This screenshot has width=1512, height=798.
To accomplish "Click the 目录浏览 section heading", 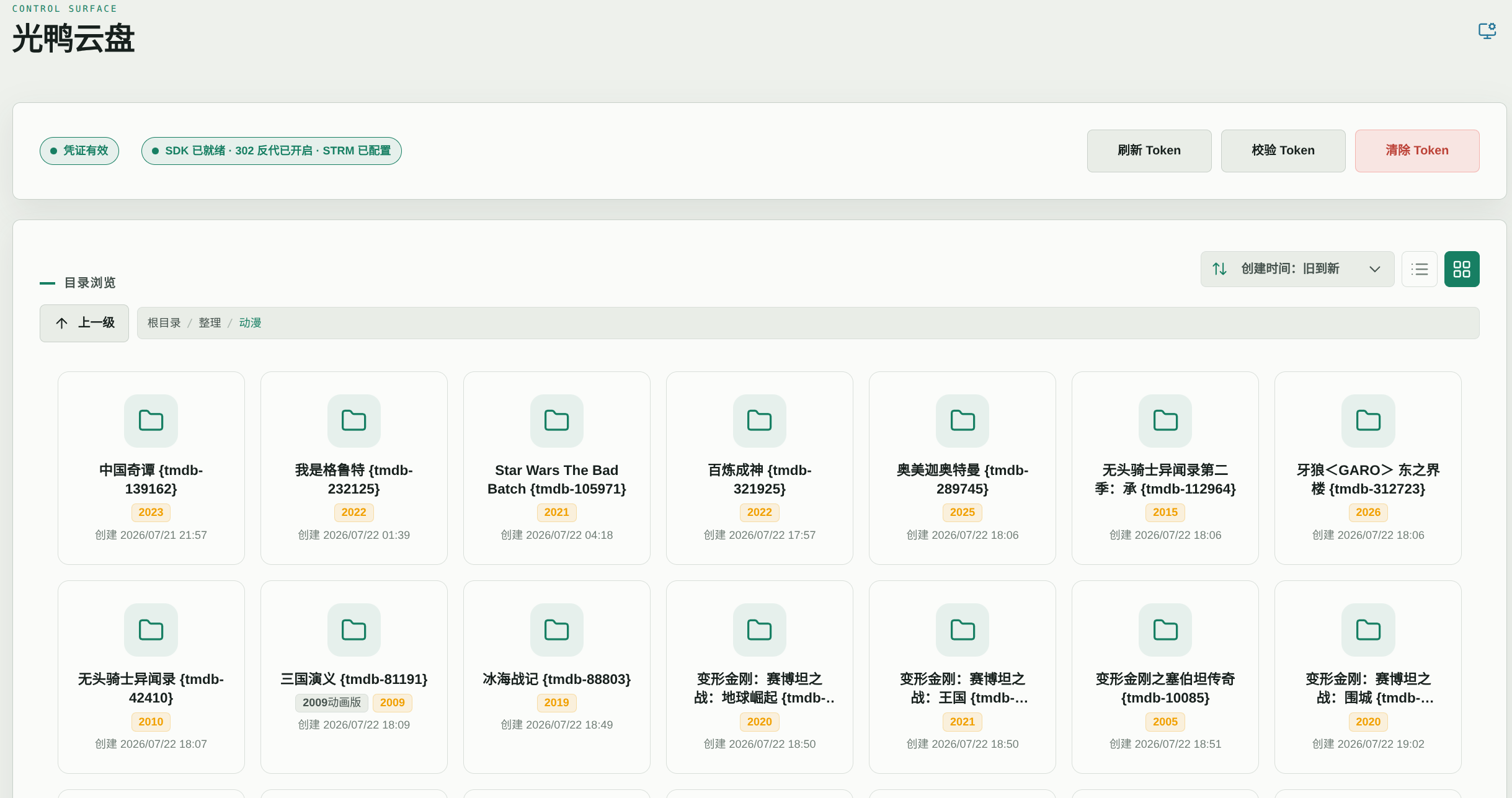I will pyautogui.click(x=90, y=283).
